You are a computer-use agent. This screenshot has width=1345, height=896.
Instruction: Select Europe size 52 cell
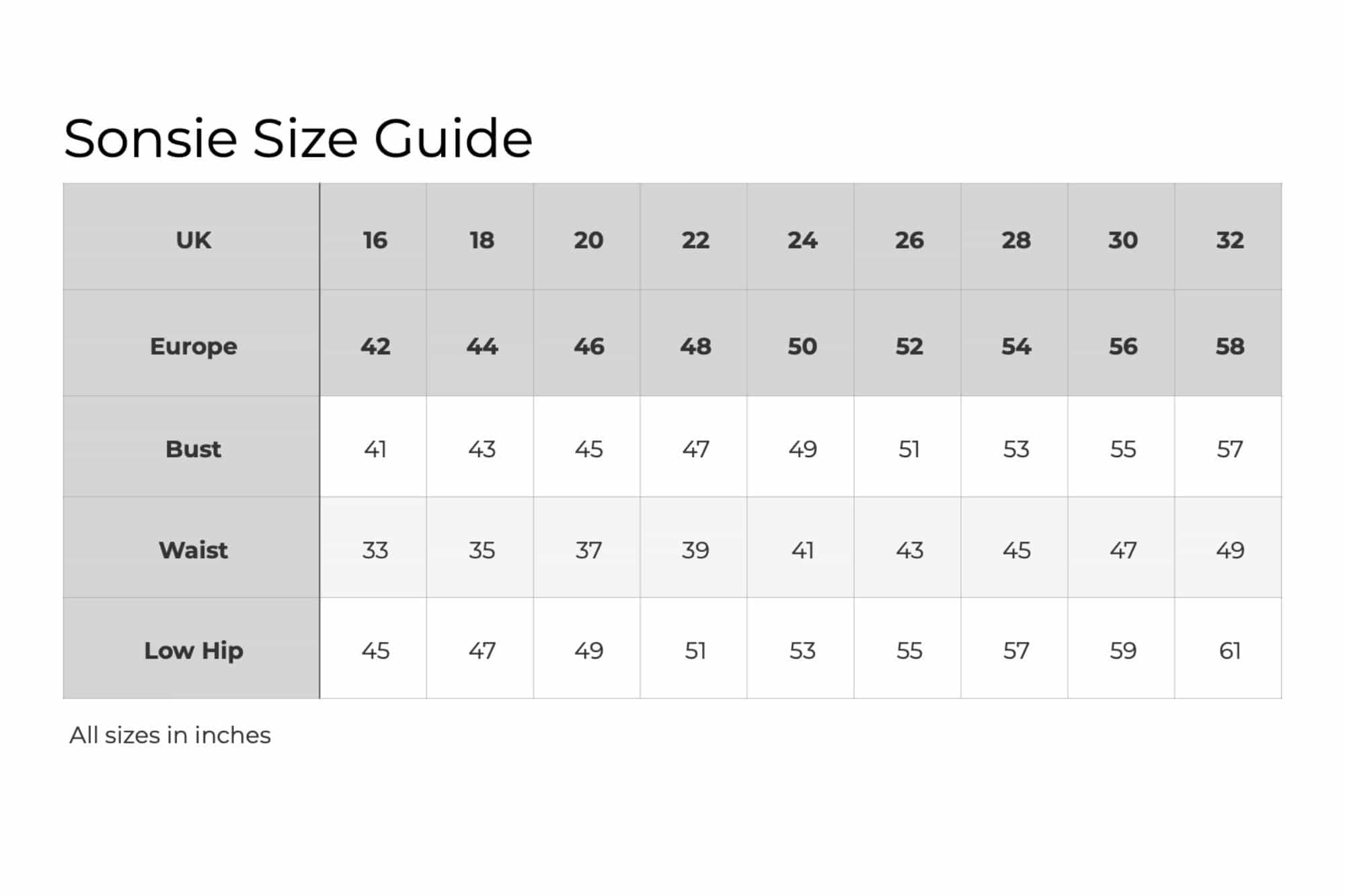click(909, 346)
